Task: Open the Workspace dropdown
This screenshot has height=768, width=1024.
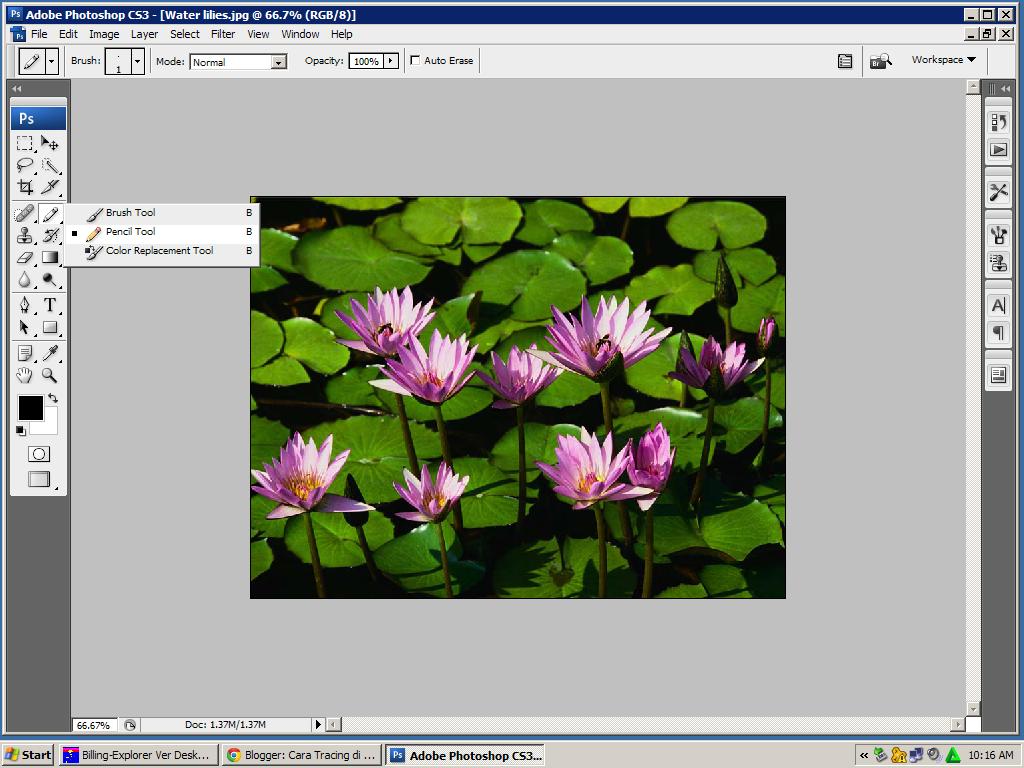Action: click(944, 59)
